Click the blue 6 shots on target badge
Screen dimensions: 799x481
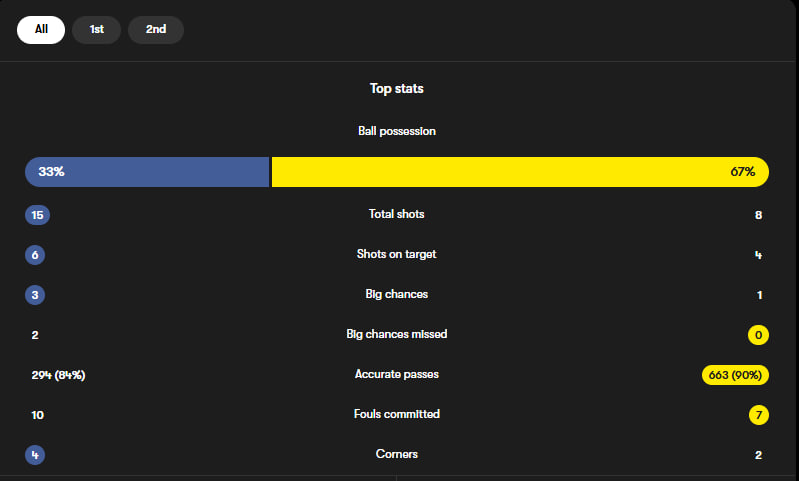35,255
